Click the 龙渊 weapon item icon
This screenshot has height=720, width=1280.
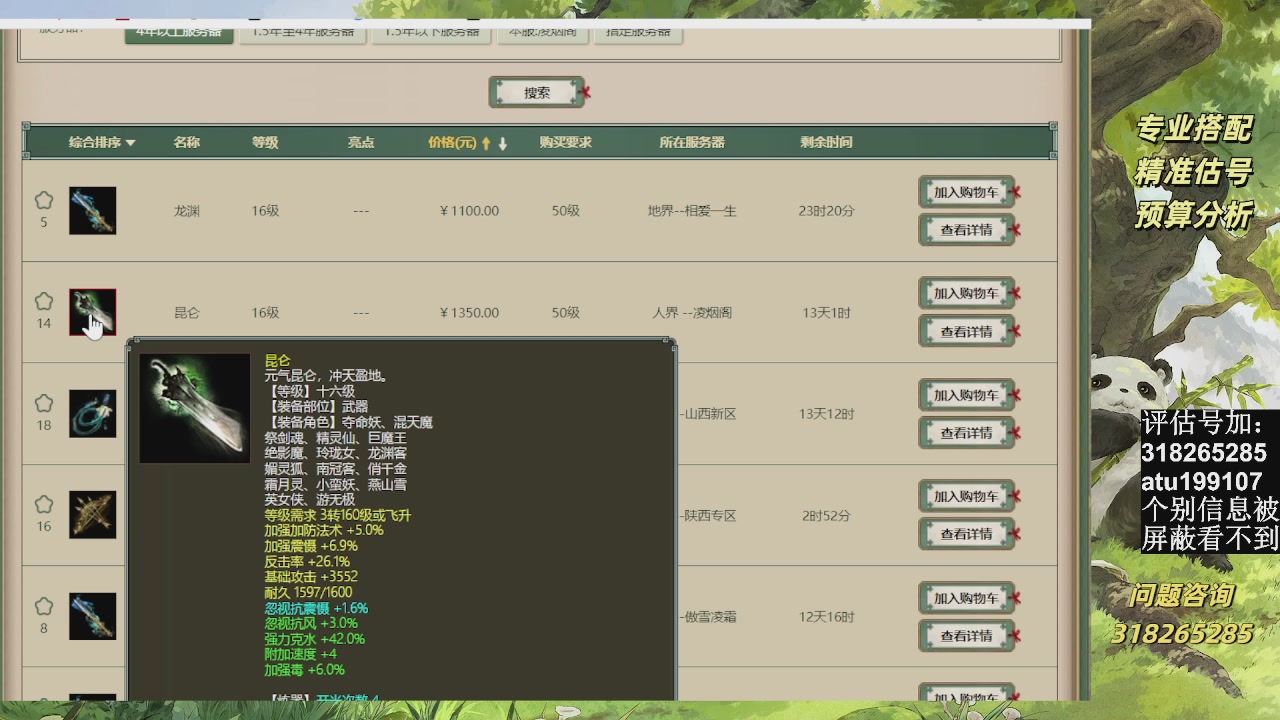point(92,211)
